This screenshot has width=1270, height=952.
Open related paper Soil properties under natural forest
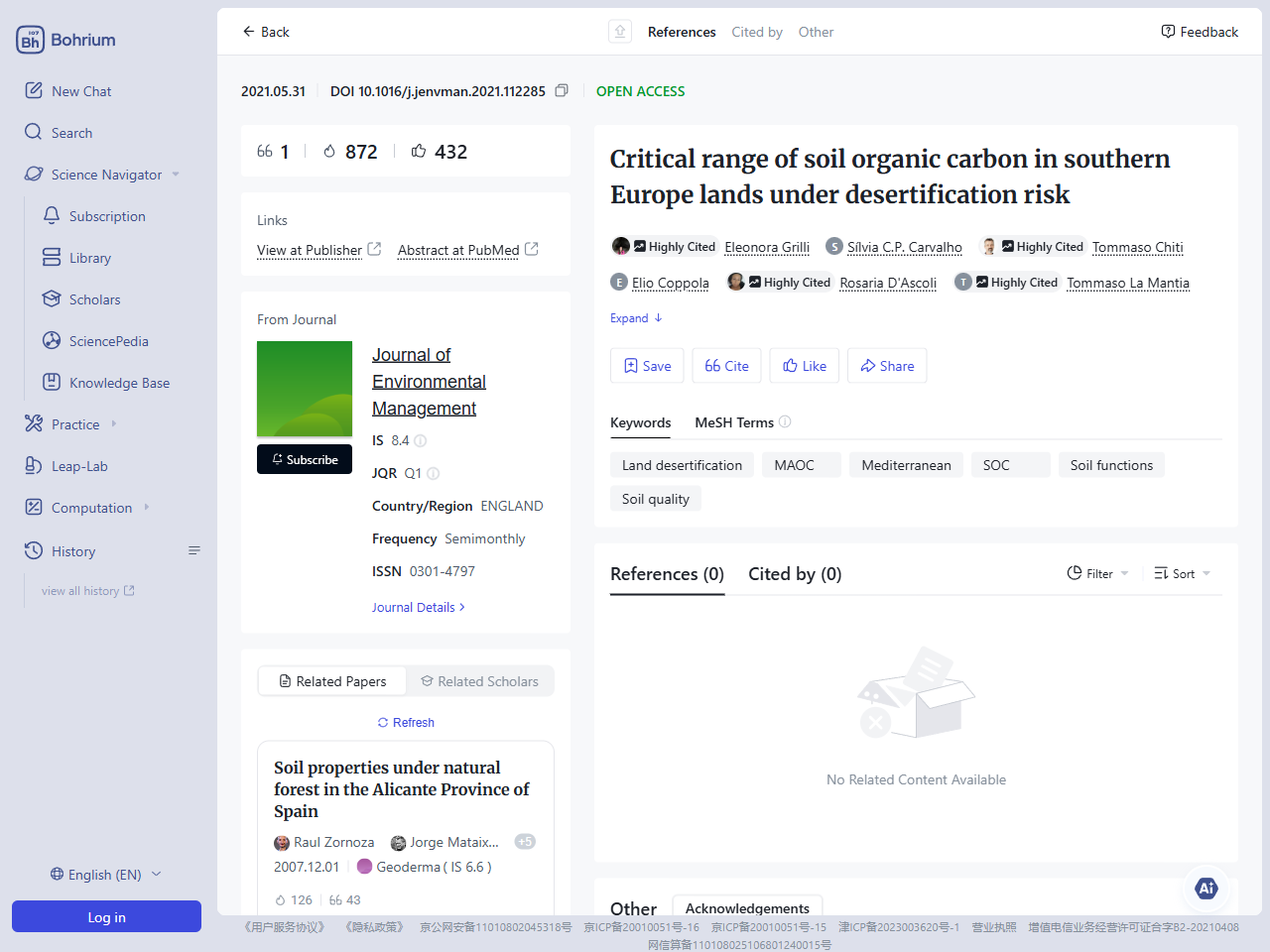coord(401,789)
